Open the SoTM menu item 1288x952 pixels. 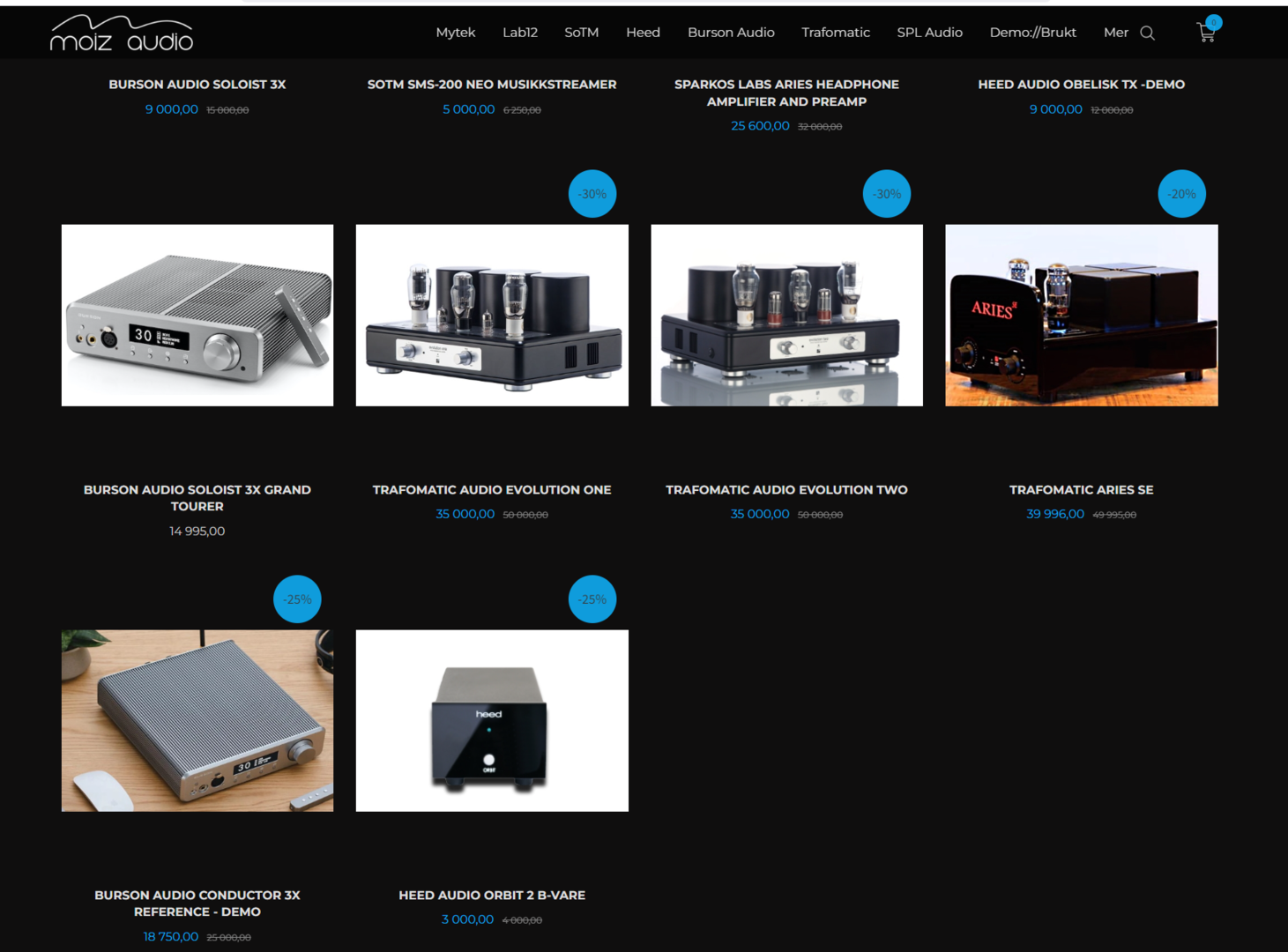point(582,33)
